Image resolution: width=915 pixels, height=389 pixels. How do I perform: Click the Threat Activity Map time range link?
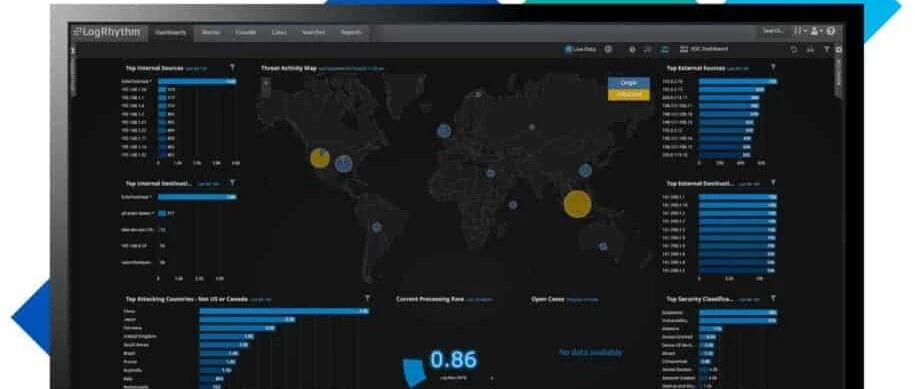click(x=351, y=68)
